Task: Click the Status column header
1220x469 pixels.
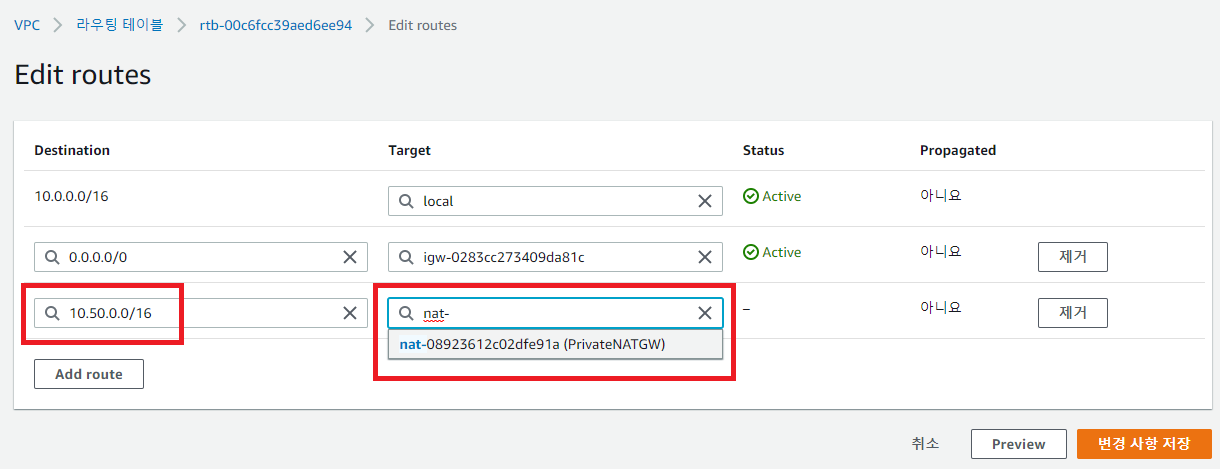Action: coord(764,150)
